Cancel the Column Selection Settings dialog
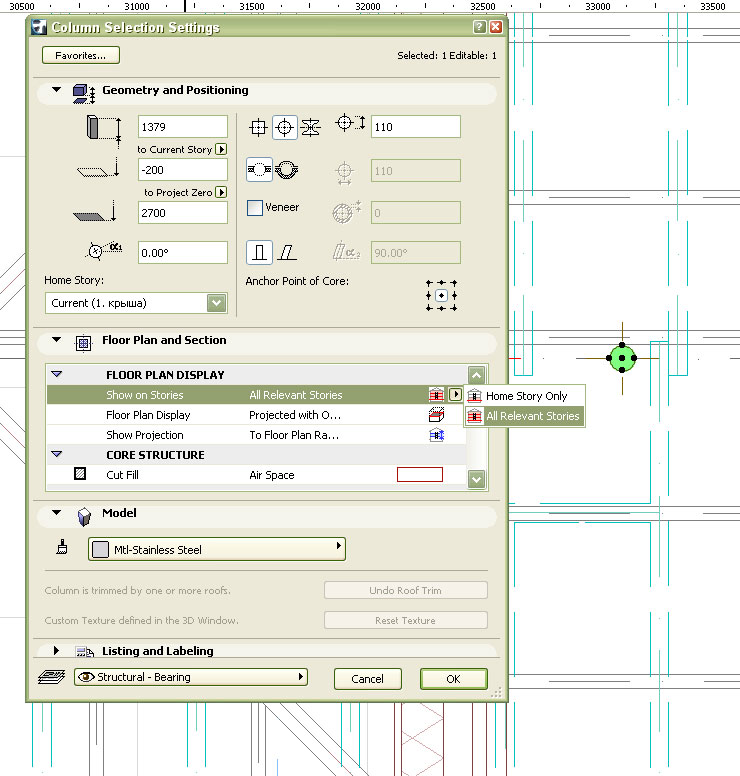The width and height of the screenshot is (740, 776). click(367, 679)
